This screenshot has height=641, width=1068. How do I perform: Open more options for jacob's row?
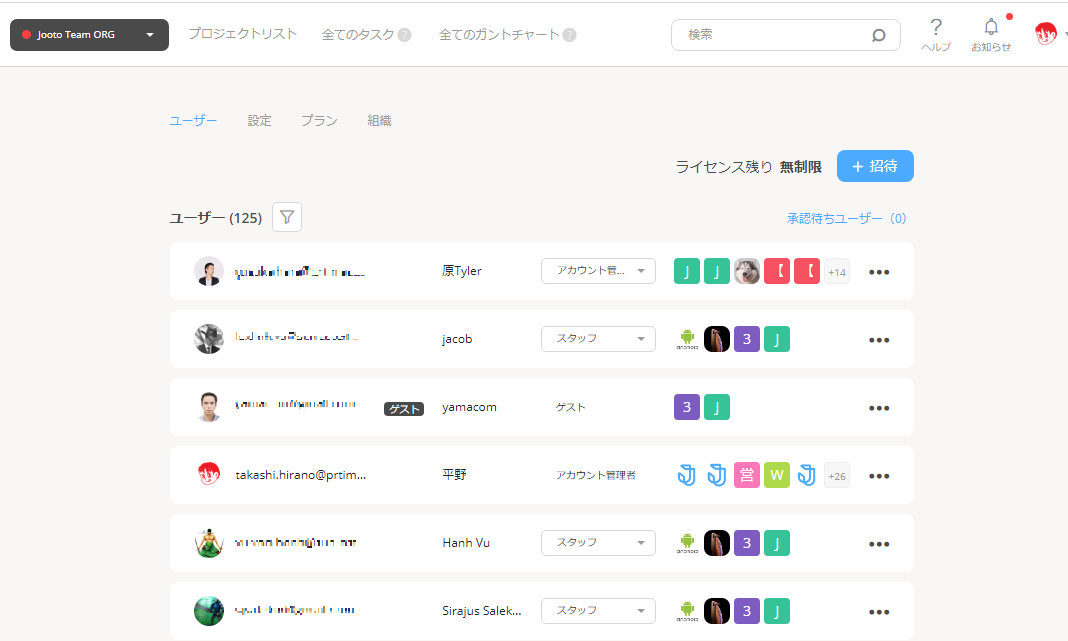[879, 340]
